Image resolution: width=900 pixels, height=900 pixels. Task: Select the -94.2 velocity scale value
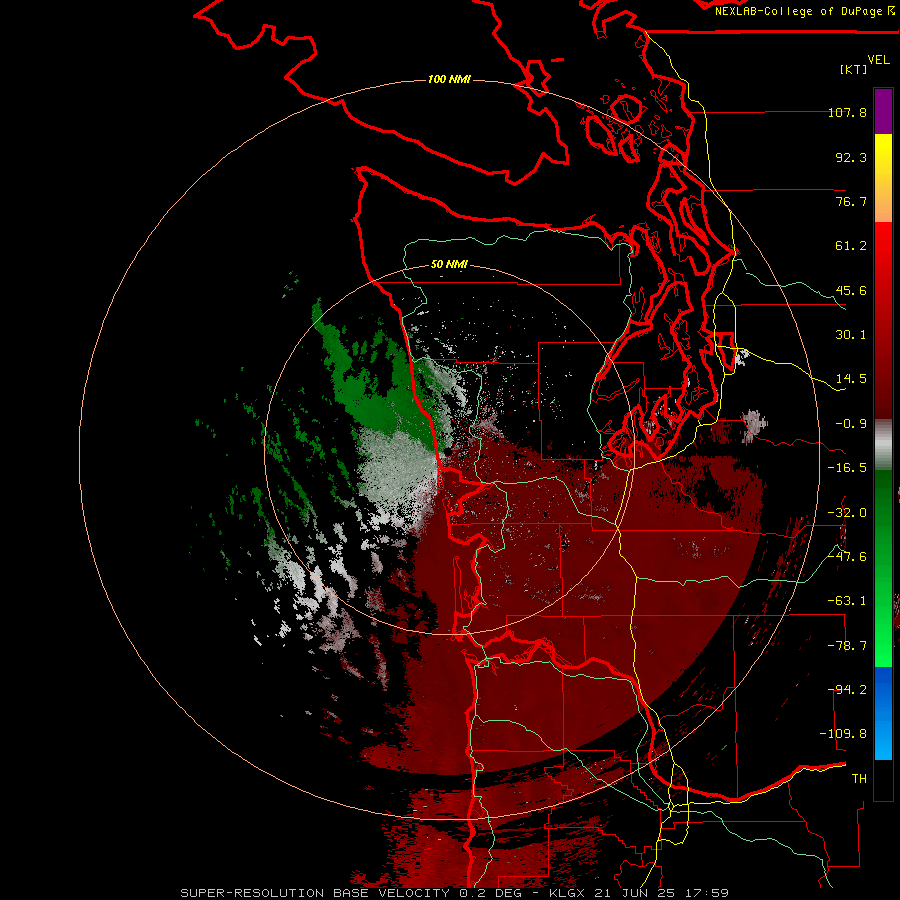click(x=847, y=690)
